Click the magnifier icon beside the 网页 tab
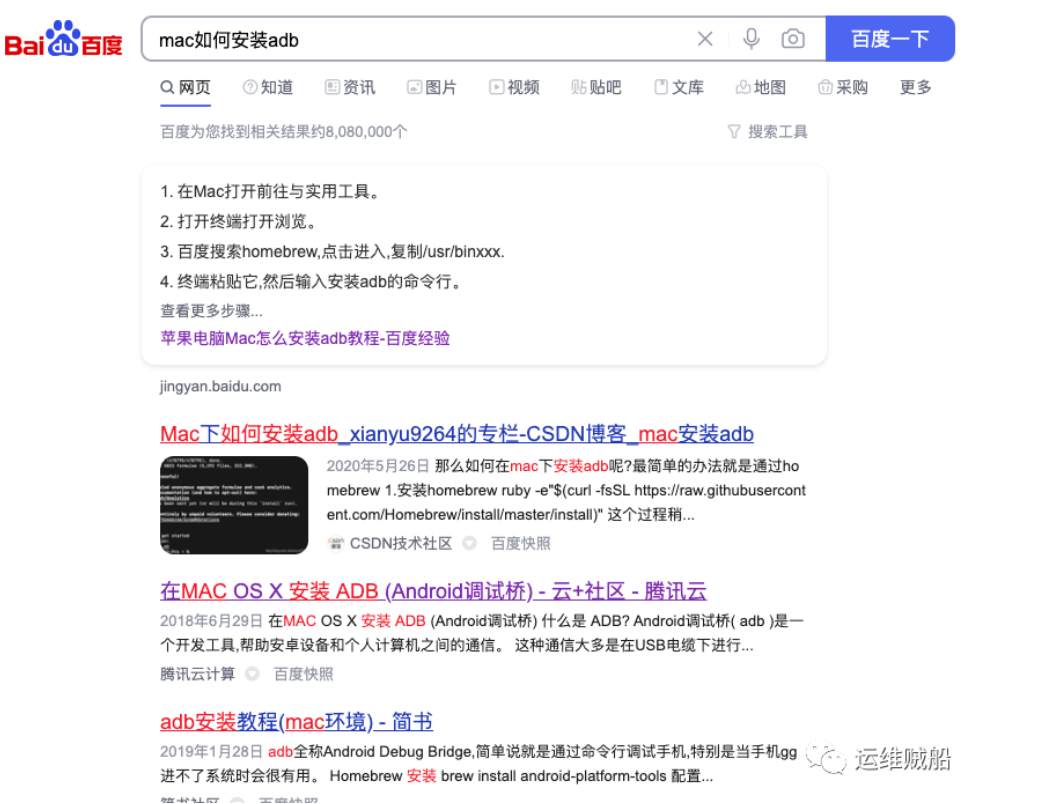This screenshot has height=804, width=1053. tap(168, 87)
